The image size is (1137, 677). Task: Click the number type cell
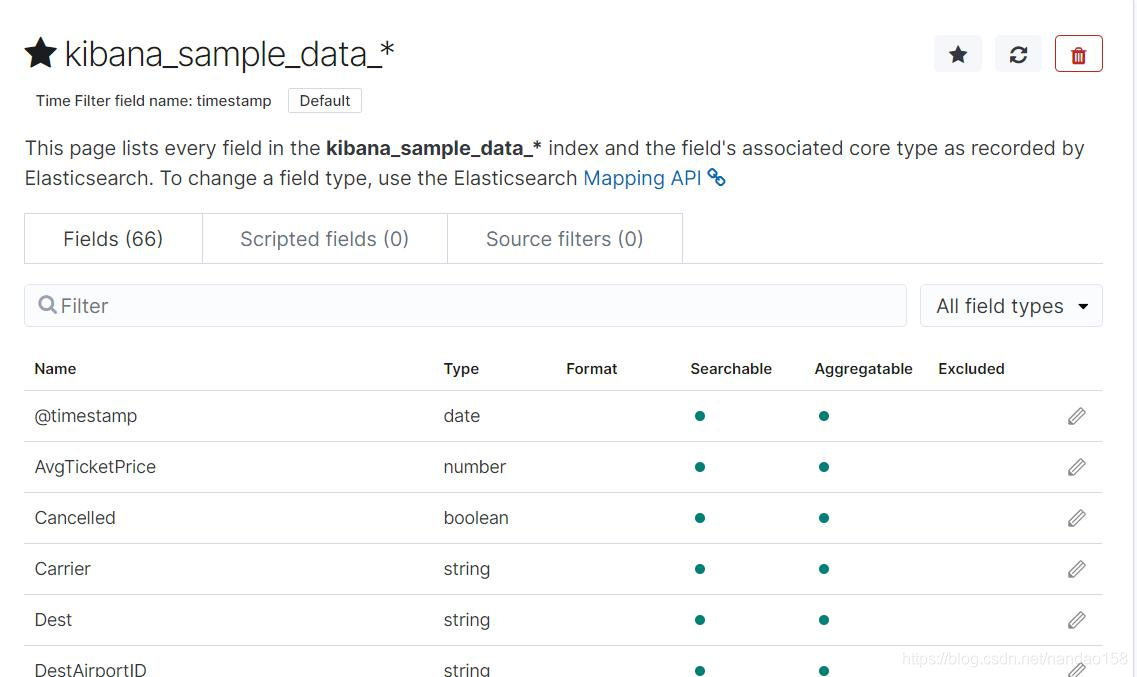475,467
